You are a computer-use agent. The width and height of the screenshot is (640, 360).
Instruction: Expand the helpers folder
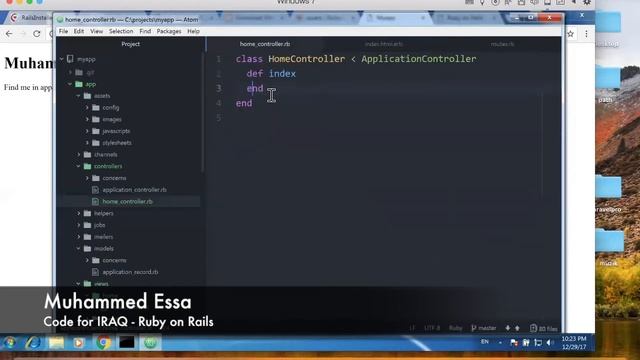point(78,213)
